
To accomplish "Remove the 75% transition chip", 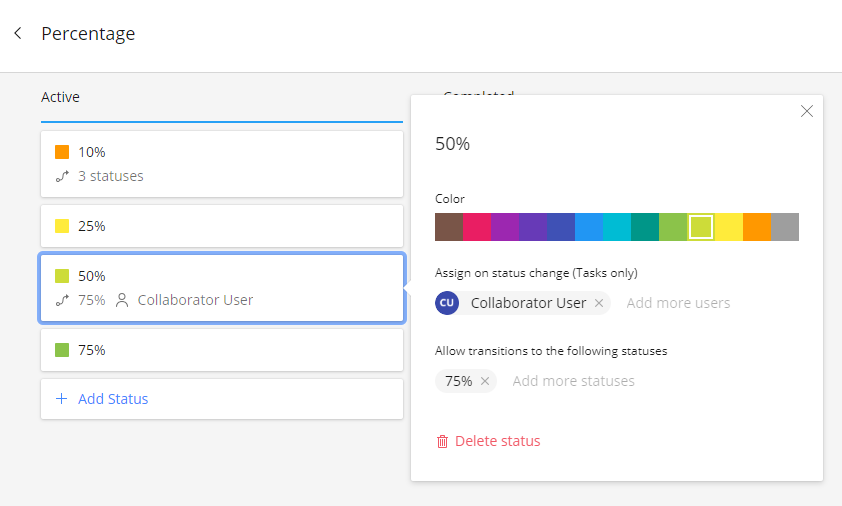I will pos(485,381).
